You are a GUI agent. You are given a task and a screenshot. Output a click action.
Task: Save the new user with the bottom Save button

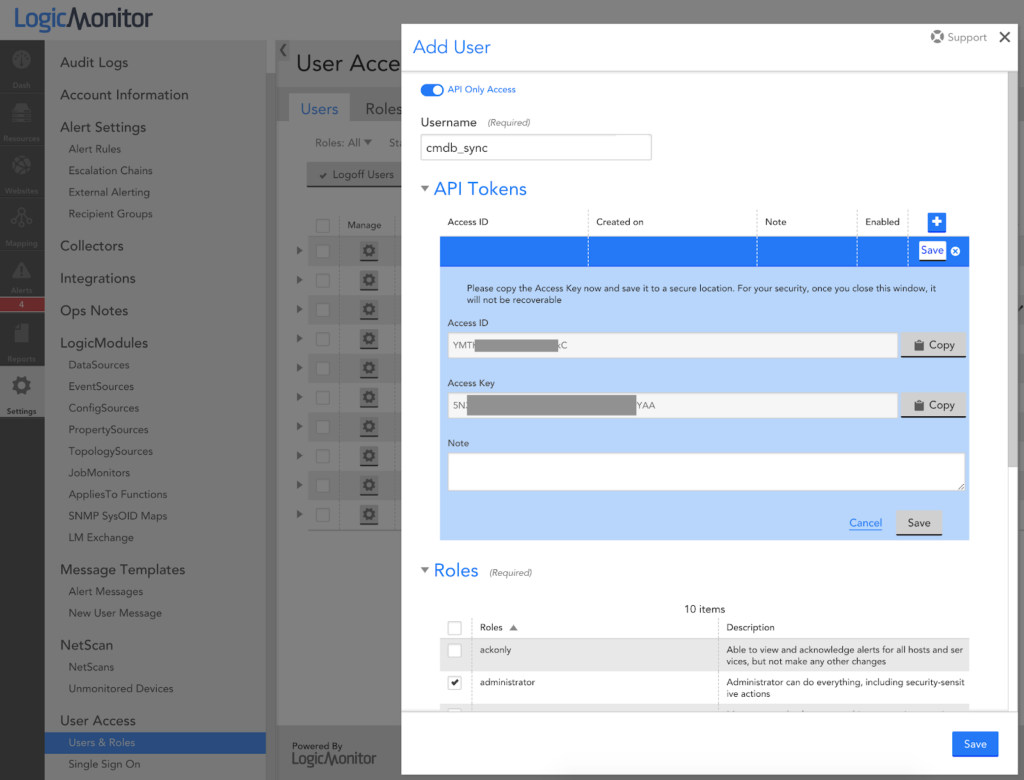click(x=974, y=744)
